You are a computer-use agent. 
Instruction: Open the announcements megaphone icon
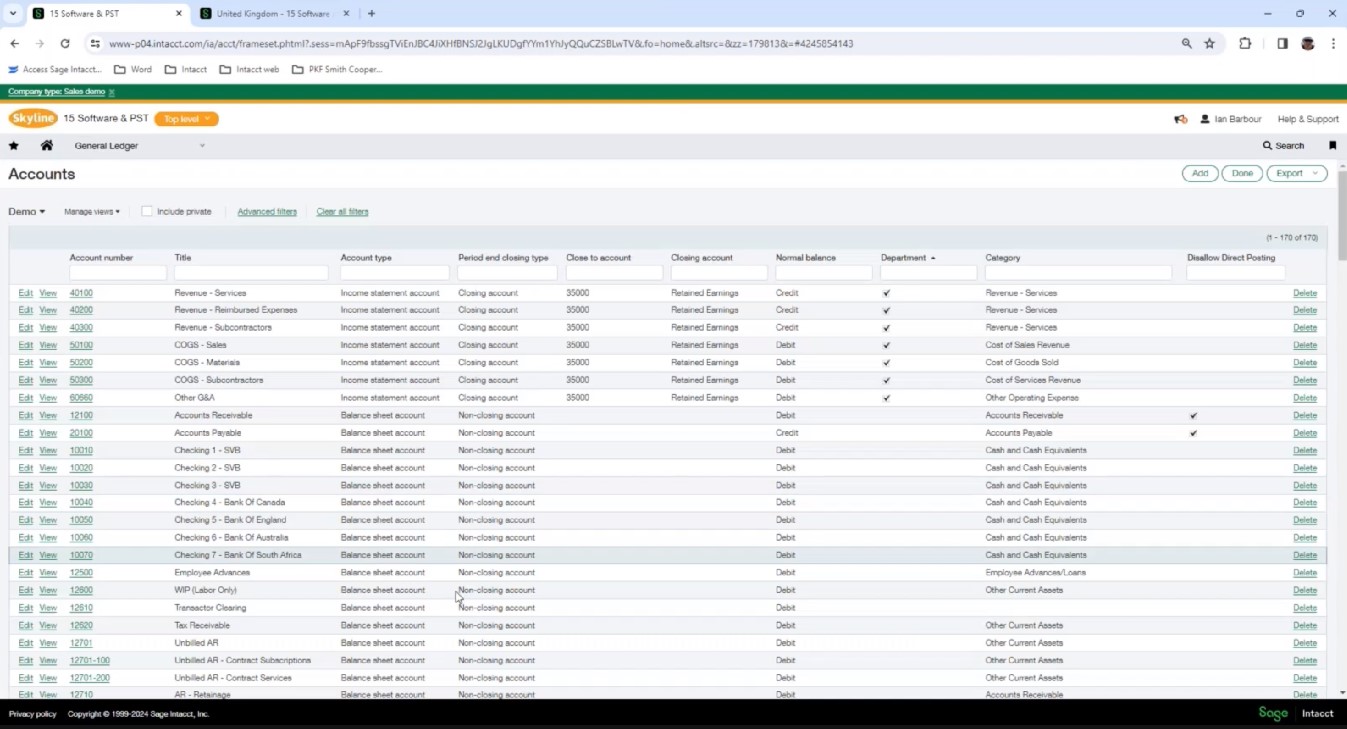(x=1179, y=118)
